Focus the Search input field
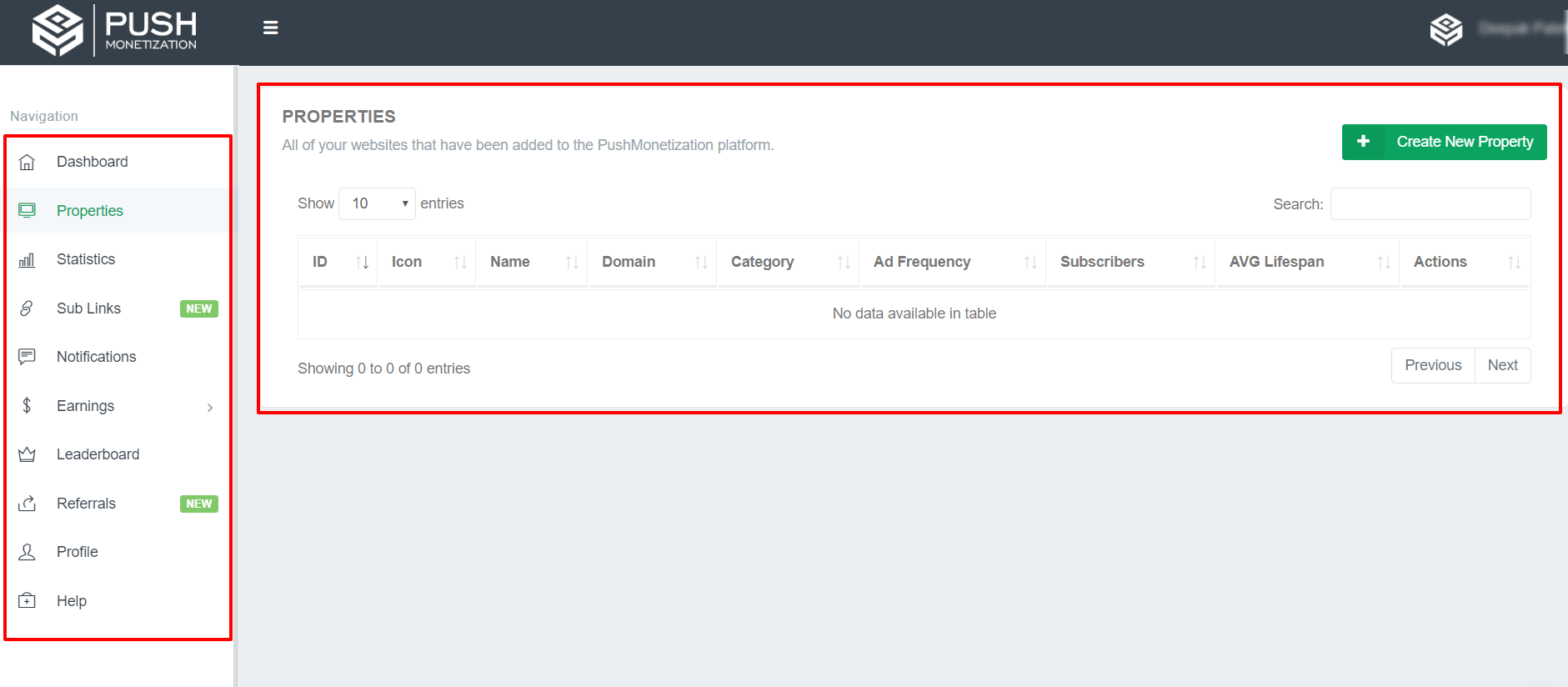 [1430, 204]
